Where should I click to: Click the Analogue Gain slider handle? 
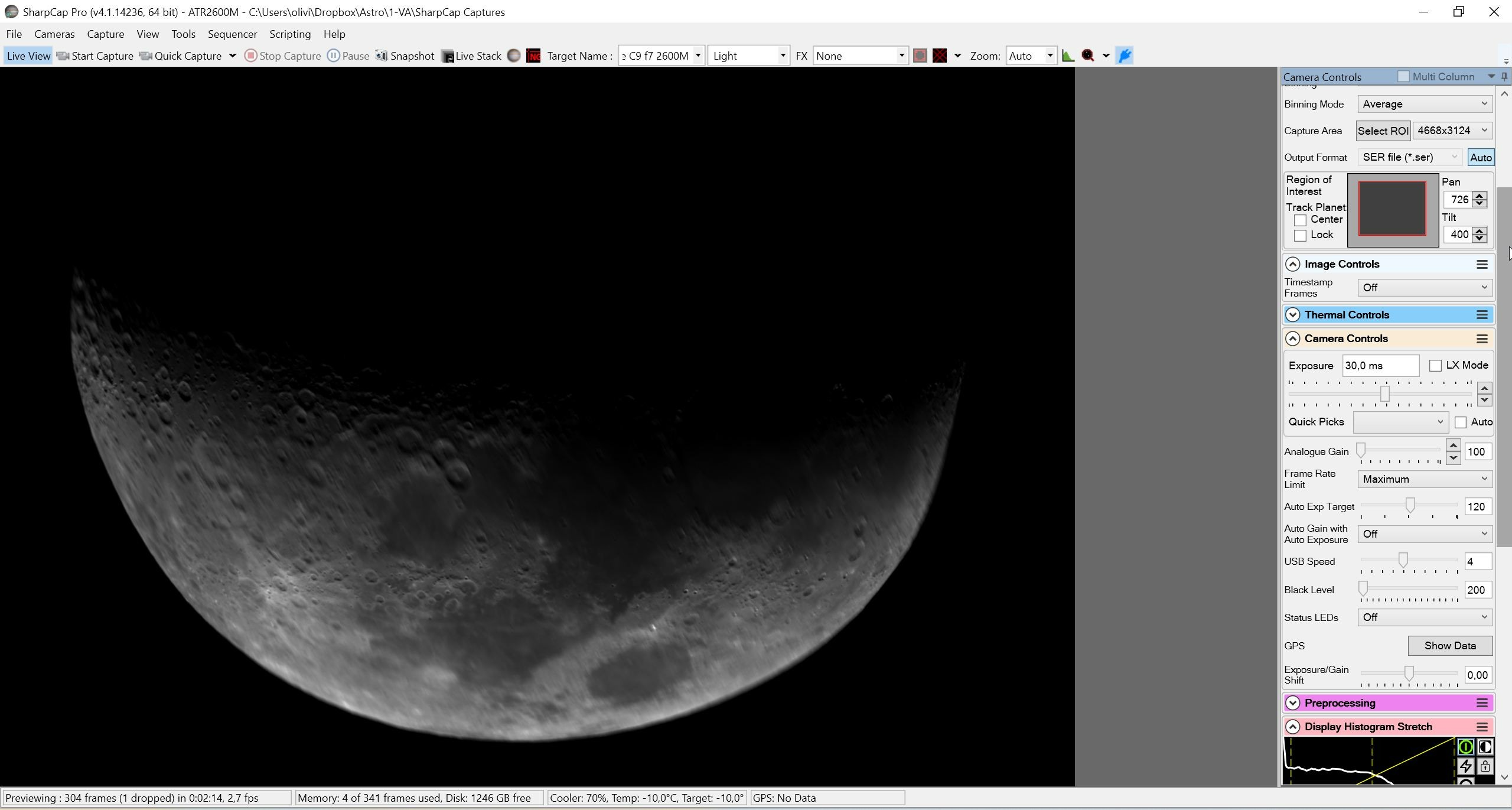tap(1361, 451)
